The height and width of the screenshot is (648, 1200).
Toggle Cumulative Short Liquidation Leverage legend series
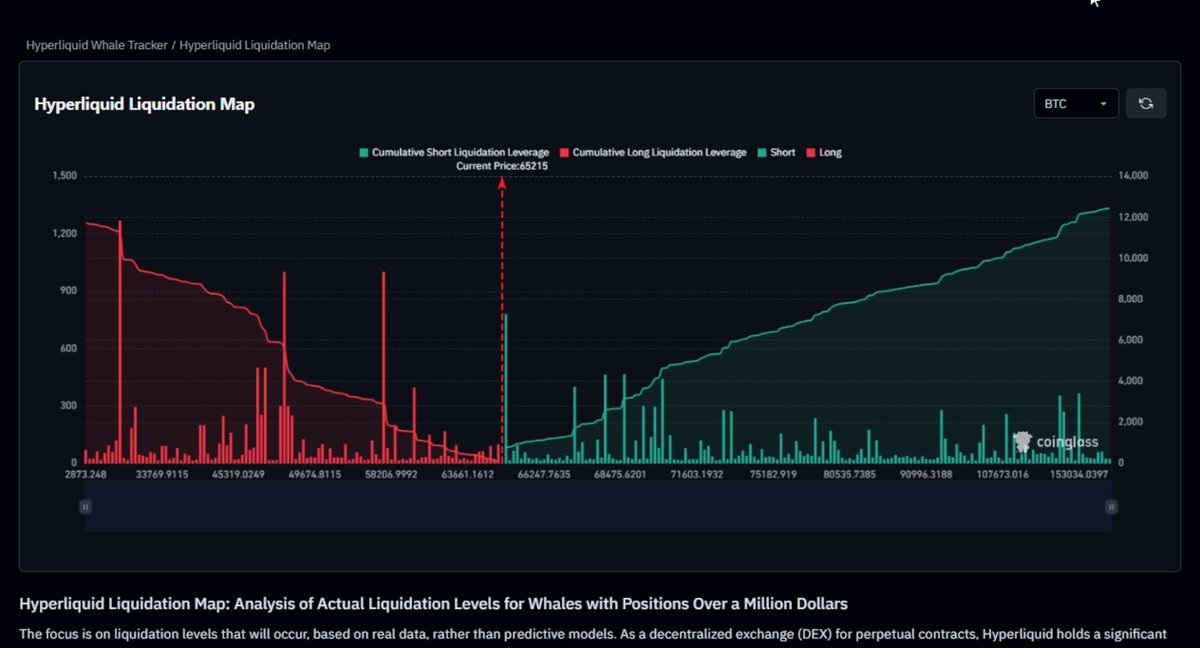click(x=453, y=153)
